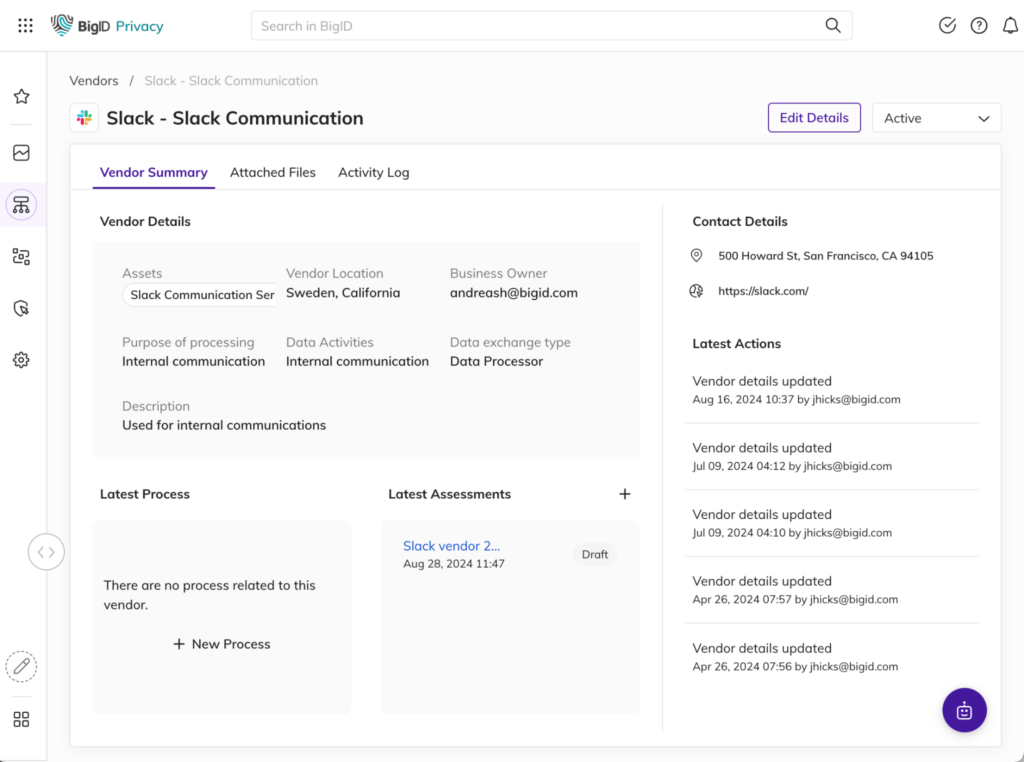Expand the sidebar with the arrows toggle
1024x762 pixels.
(46, 551)
